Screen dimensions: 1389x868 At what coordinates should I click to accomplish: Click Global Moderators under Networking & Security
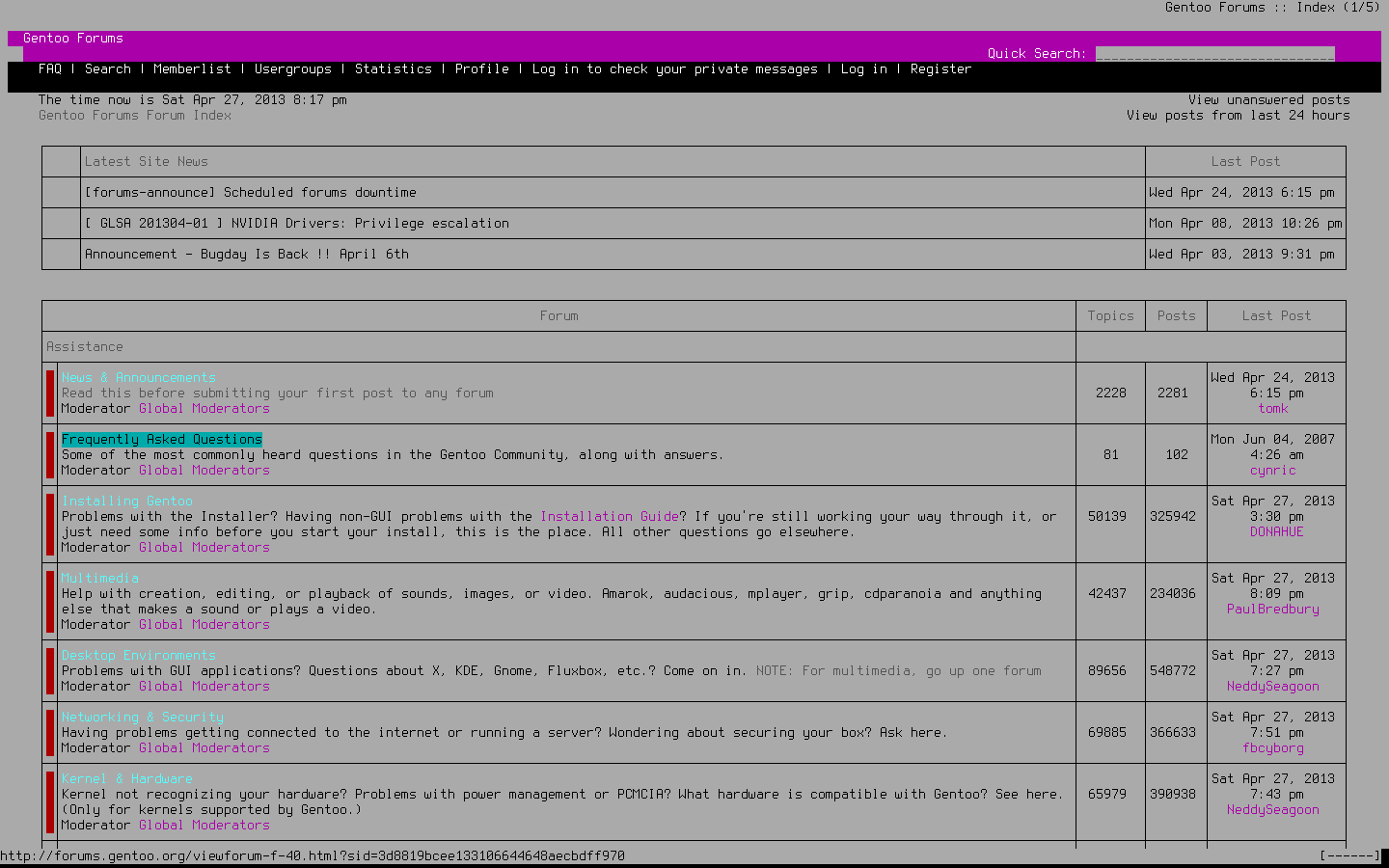(204, 747)
